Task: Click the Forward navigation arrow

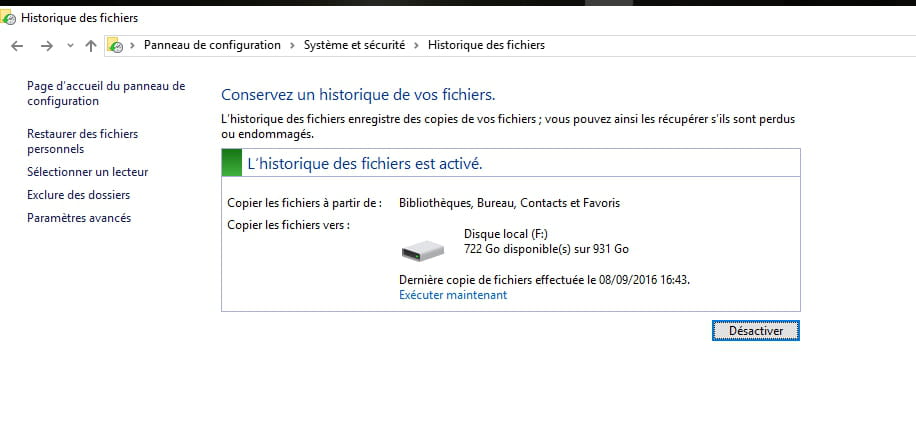Action: click(x=46, y=45)
